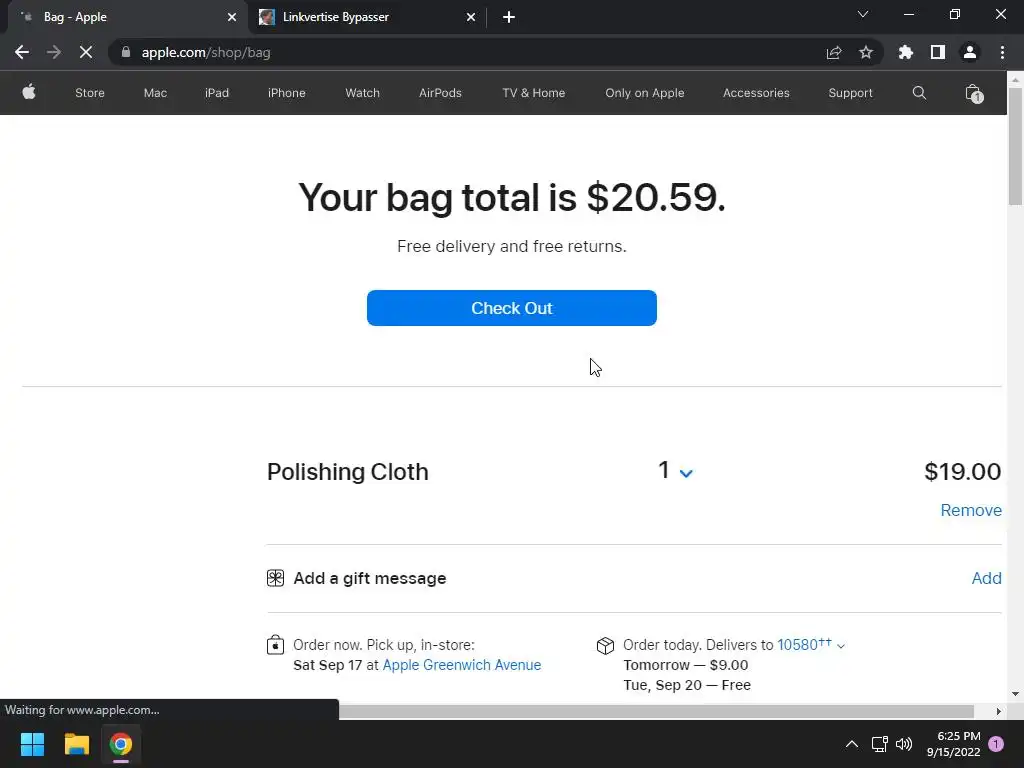This screenshot has height=768, width=1024.
Task: Click the 'Tue, Sep 20 — Free' text
Action: pyautogui.click(x=687, y=685)
